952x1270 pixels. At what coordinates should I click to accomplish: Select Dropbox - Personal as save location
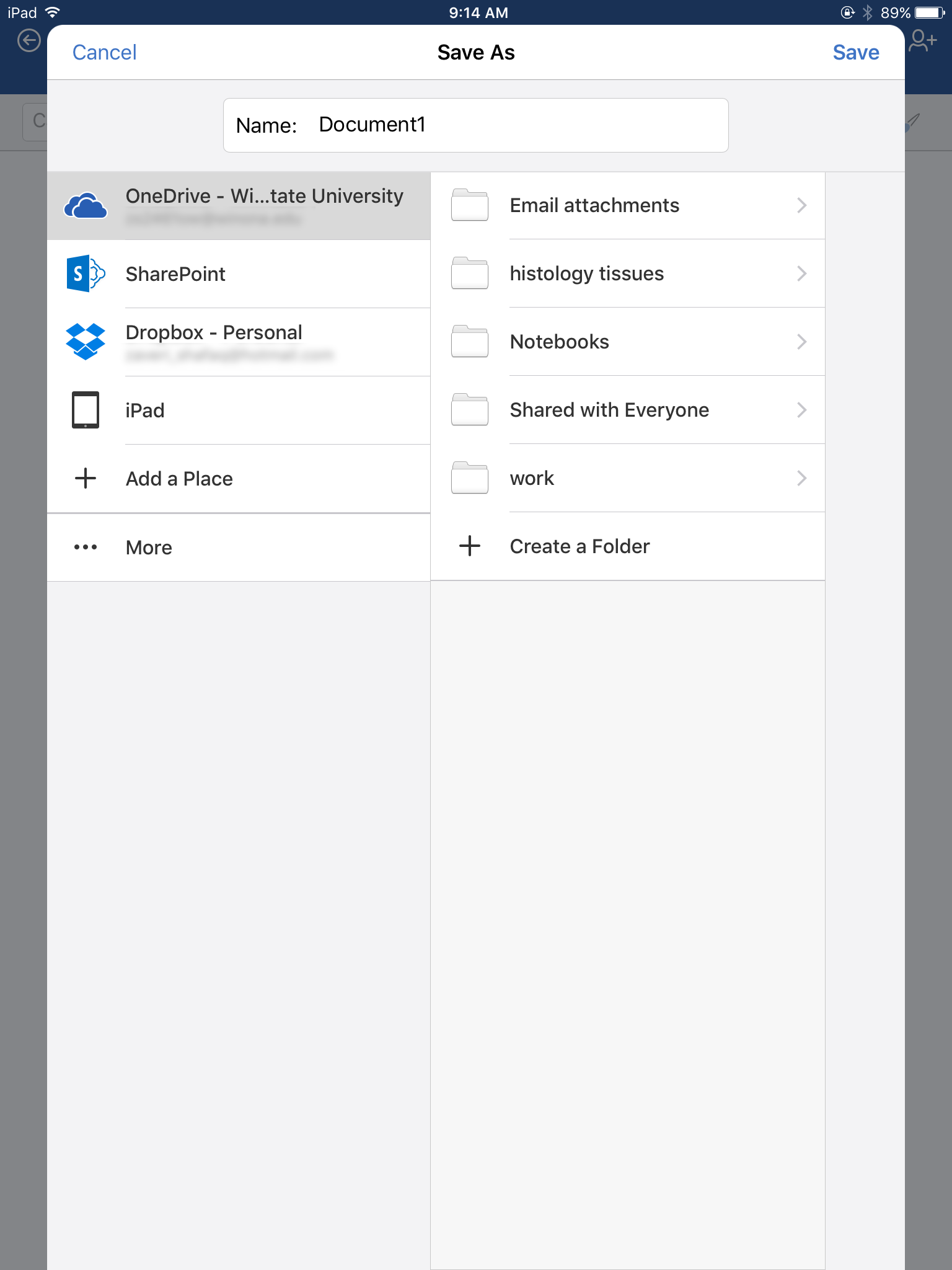coord(214,333)
